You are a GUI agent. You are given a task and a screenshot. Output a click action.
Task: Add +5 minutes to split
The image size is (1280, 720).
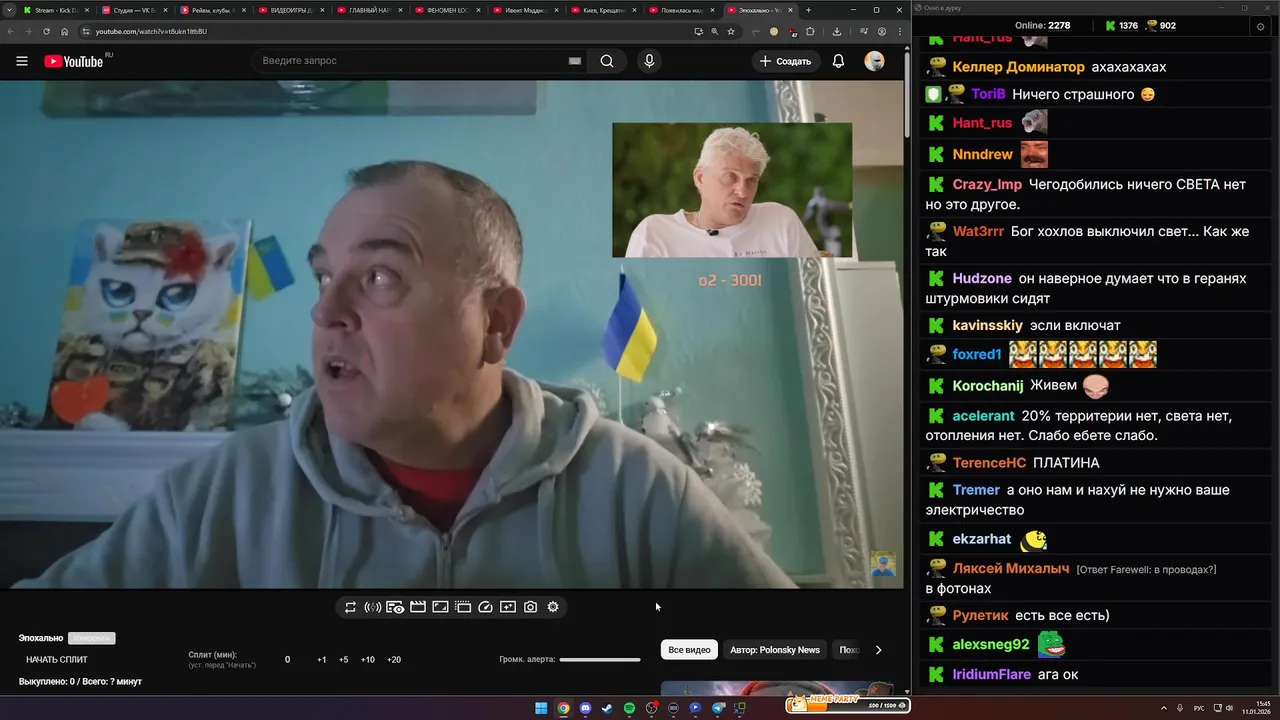(344, 660)
